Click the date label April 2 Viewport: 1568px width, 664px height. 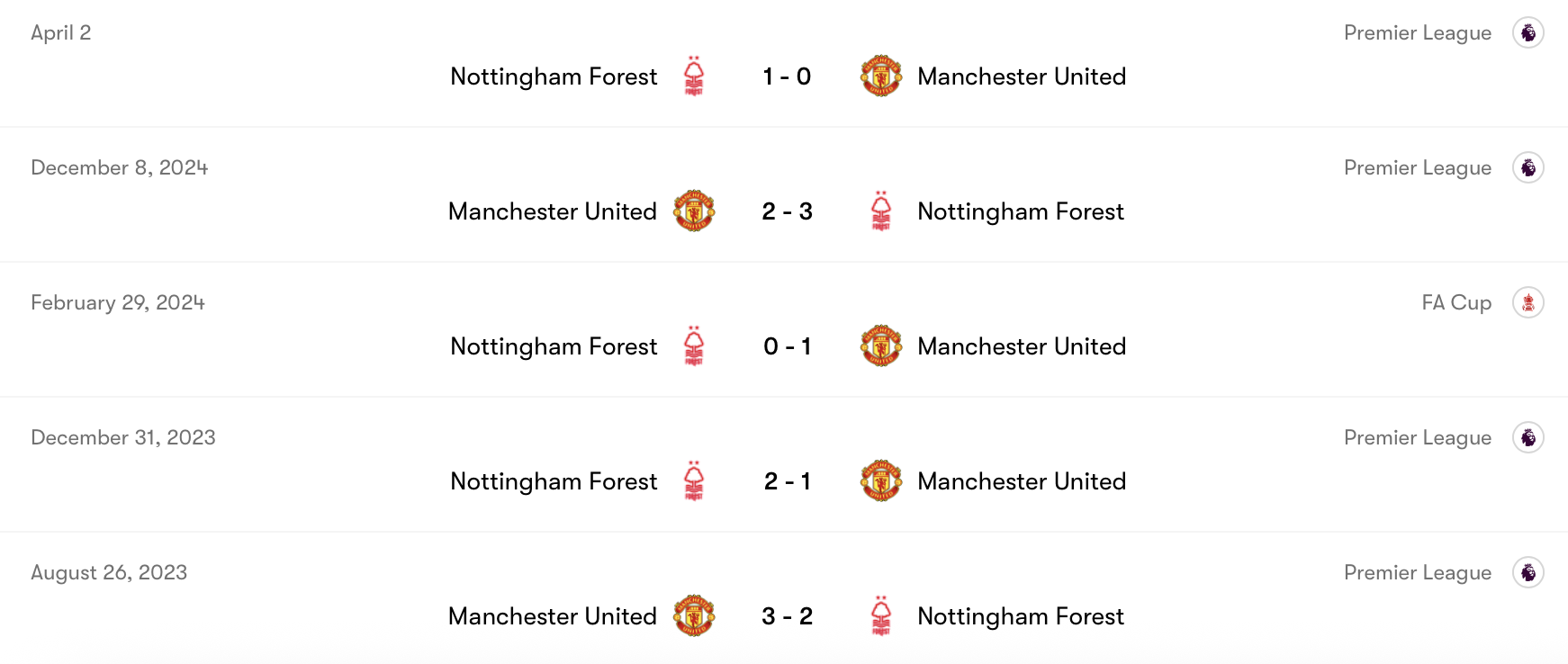(60, 32)
